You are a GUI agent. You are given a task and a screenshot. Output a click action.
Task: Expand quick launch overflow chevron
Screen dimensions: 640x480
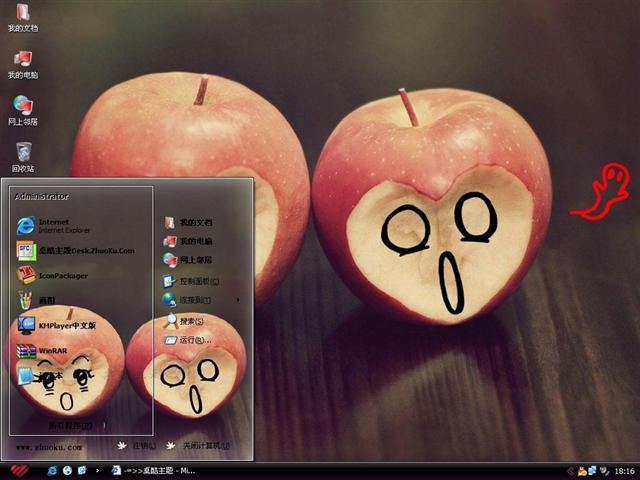click(x=97, y=471)
